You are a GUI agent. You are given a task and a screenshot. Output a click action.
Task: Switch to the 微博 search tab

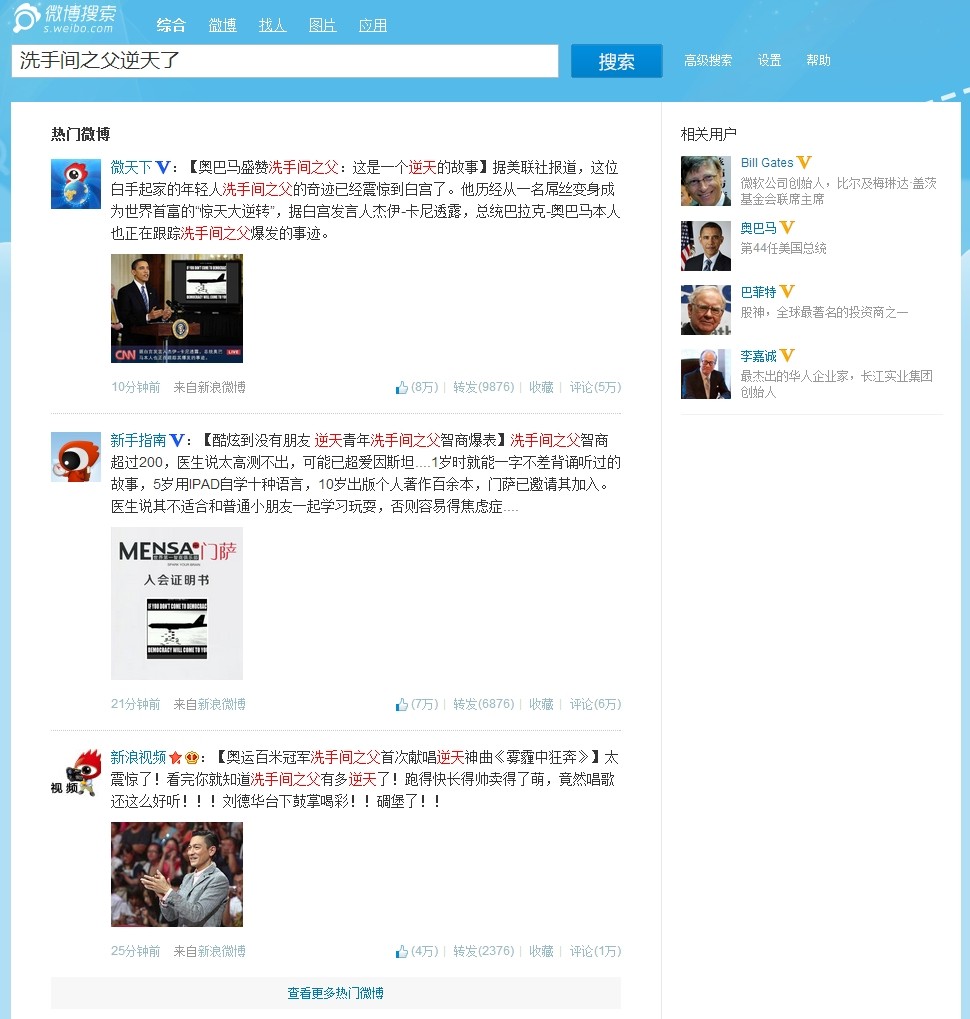pos(222,25)
